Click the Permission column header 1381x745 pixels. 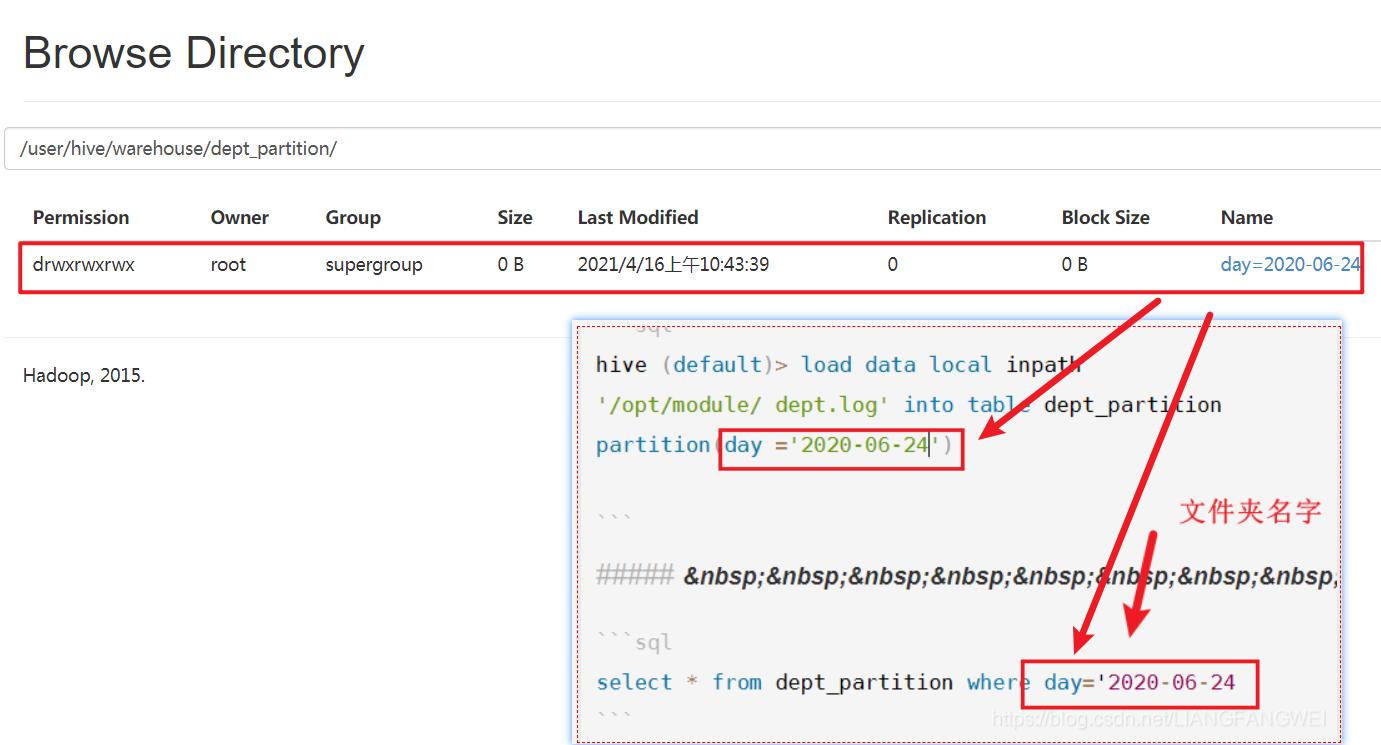point(81,218)
